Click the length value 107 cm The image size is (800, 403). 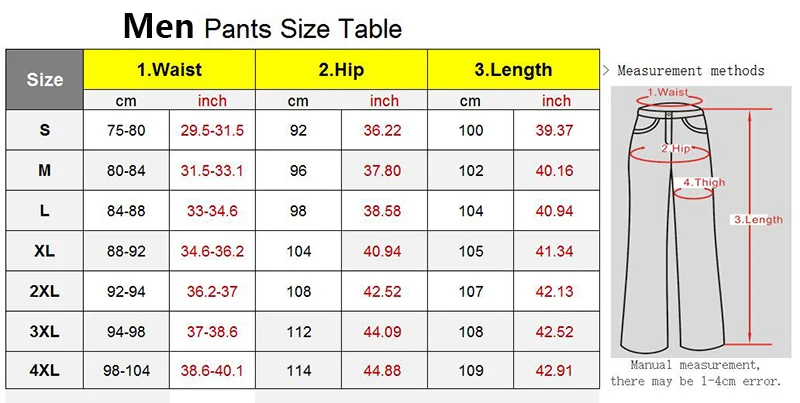click(x=470, y=291)
